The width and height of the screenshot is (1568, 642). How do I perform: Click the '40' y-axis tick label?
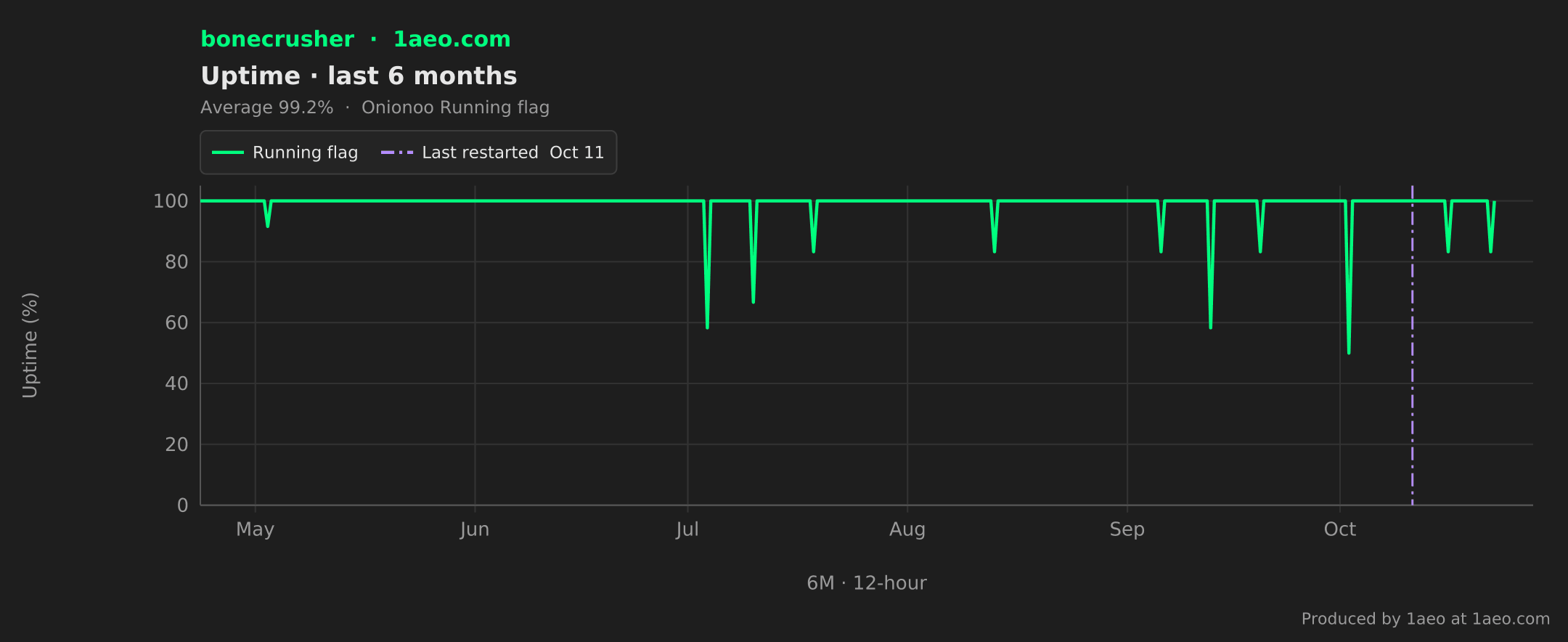[x=176, y=383]
